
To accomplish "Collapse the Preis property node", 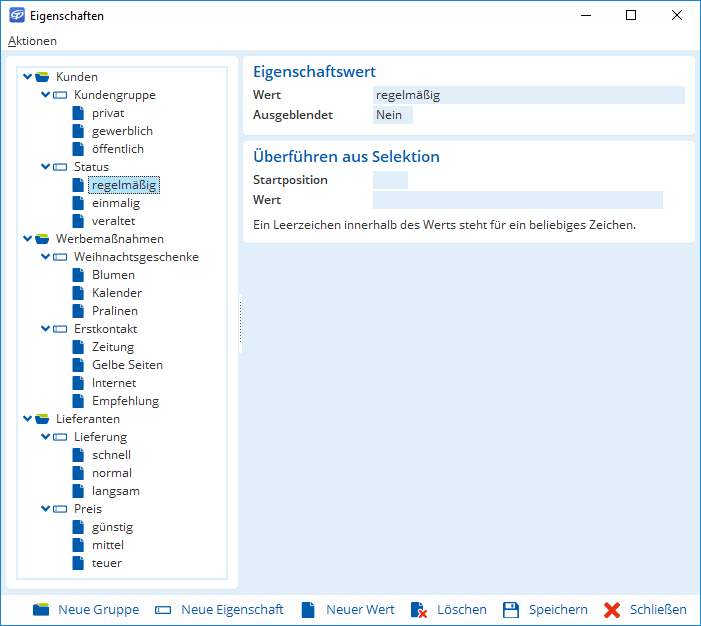I will click(45, 509).
